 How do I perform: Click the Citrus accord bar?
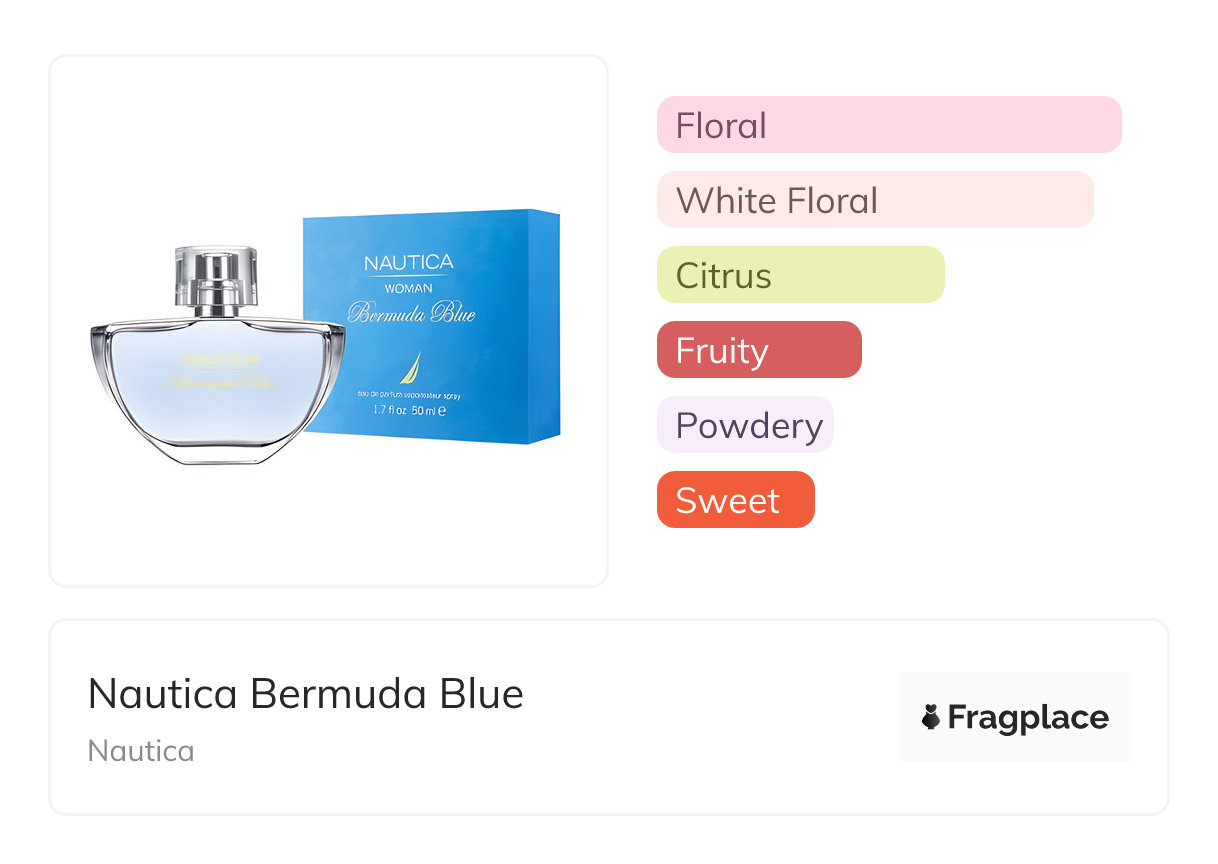(800, 275)
